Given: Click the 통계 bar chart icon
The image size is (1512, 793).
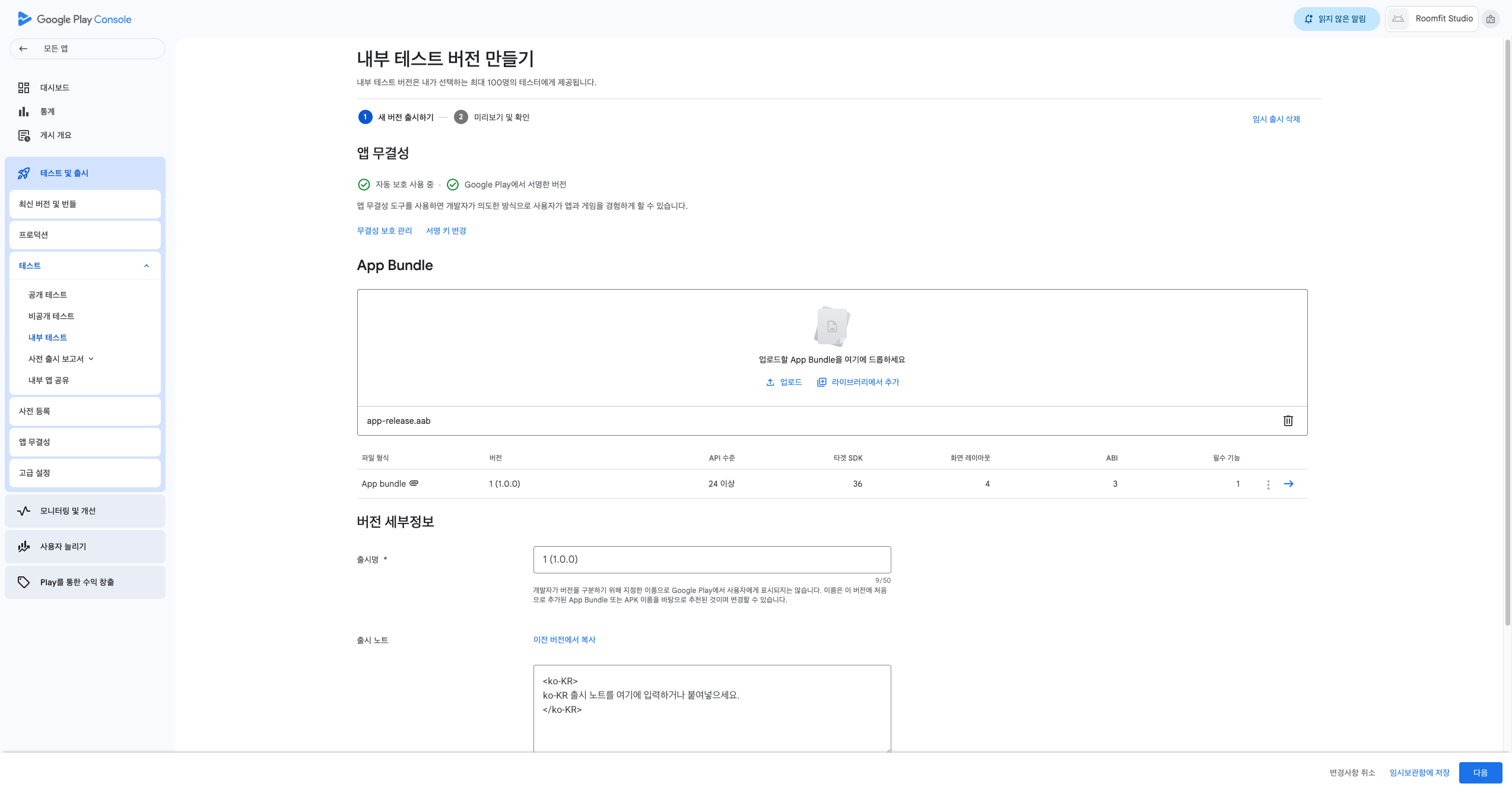Looking at the screenshot, I should 24,112.
